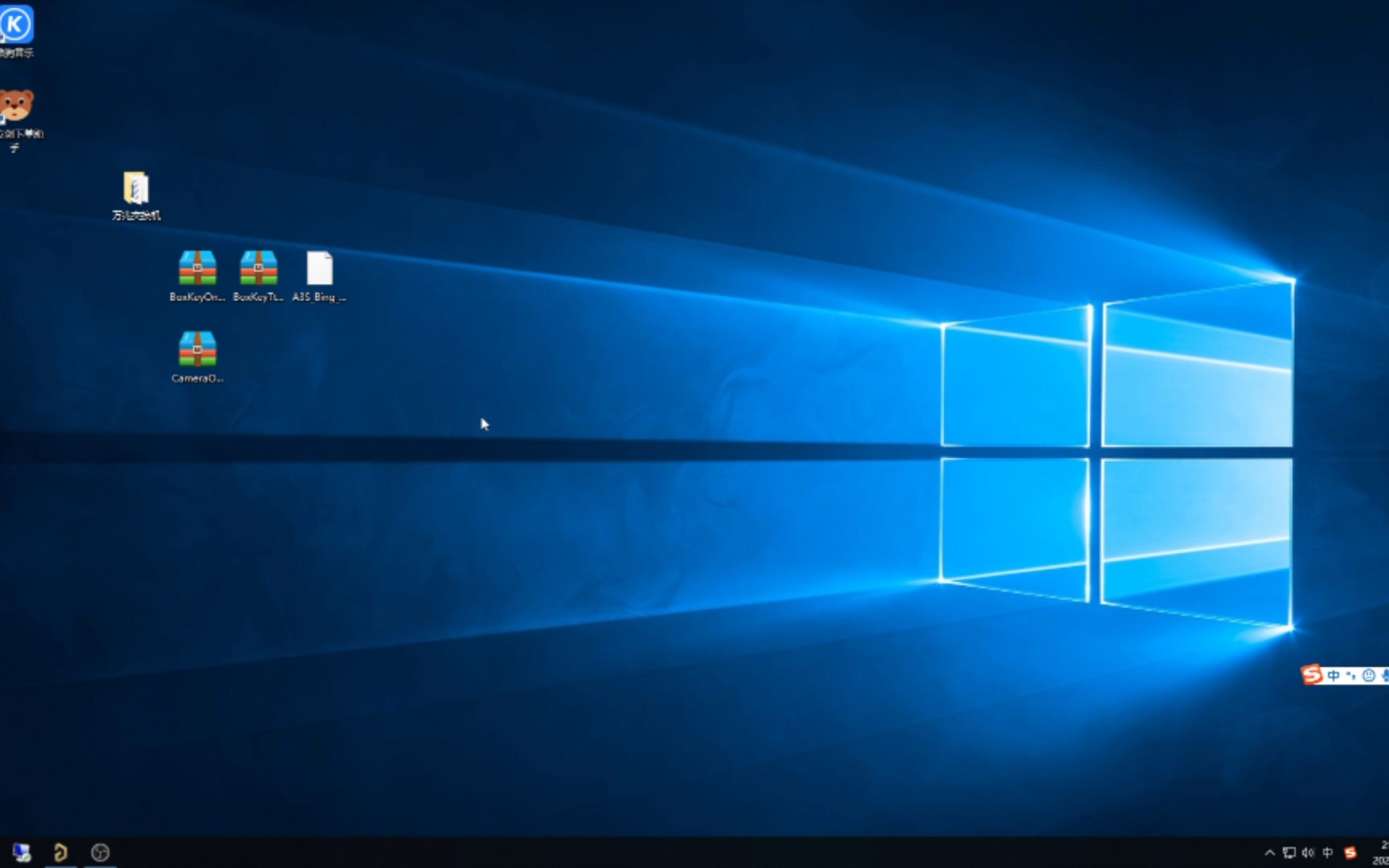Open the volume control in system tray
The height and width of the screenshot is (868, 1389).
pos(1308,853)
